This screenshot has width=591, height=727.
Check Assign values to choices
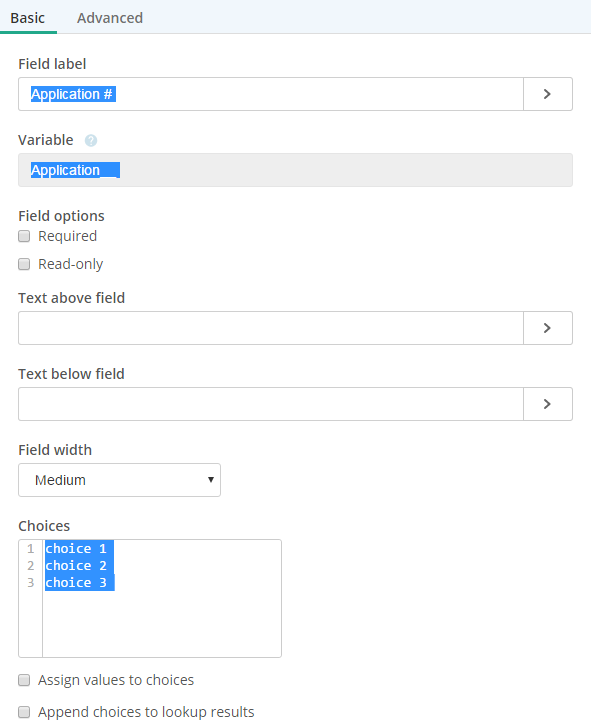pyautogui.click(x=24, y=680)
